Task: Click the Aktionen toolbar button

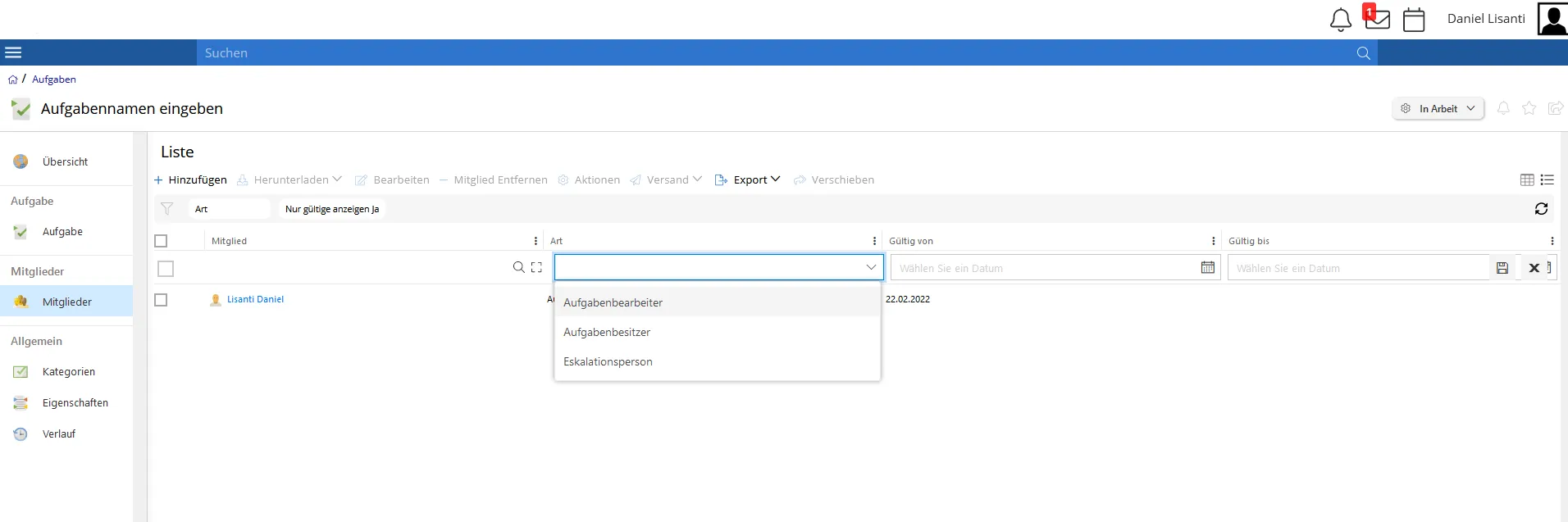Action: coord(589,179)
